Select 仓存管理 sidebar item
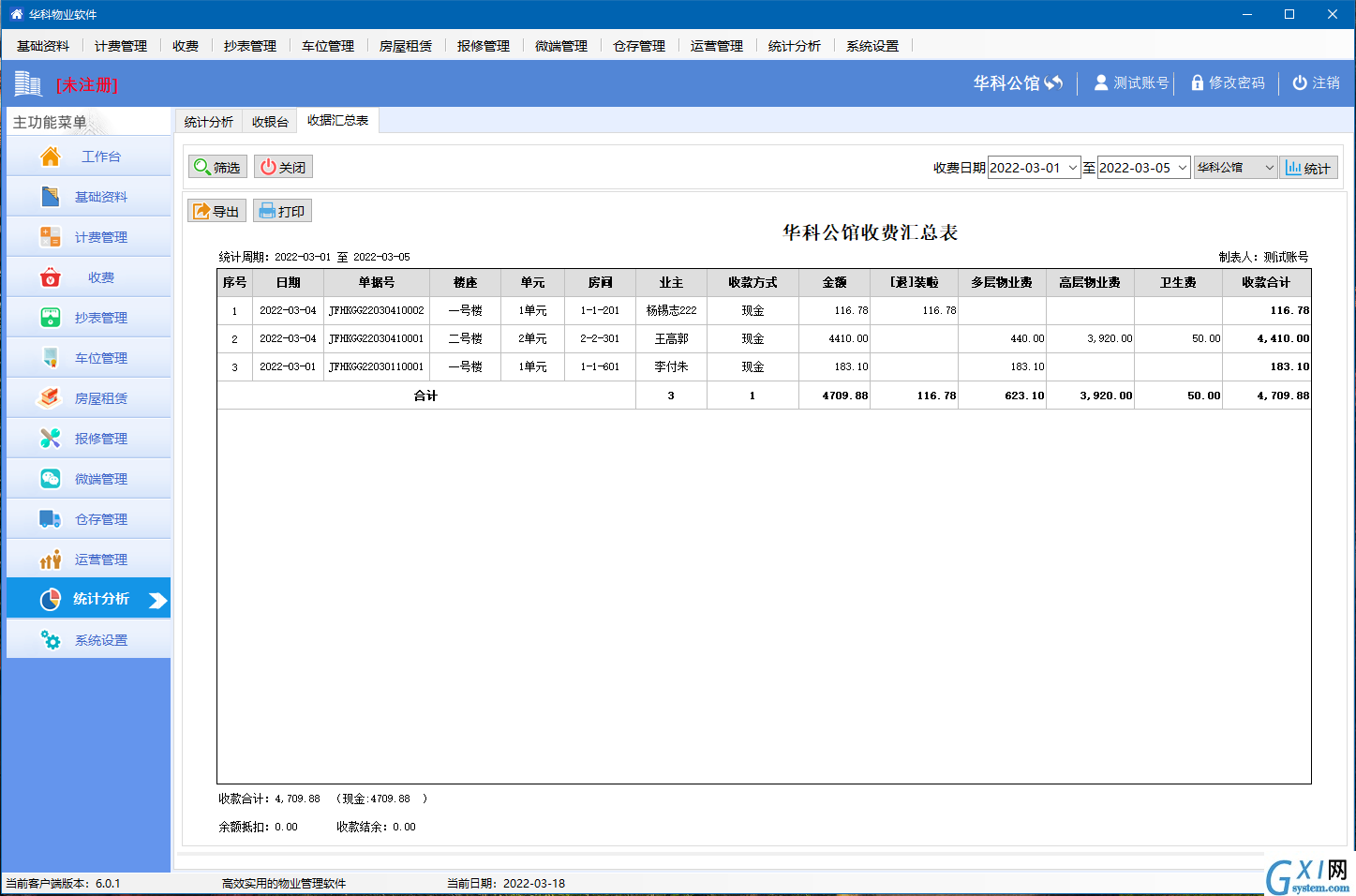The width and height of the screenshot is (1356, 896). pos(88,519)
